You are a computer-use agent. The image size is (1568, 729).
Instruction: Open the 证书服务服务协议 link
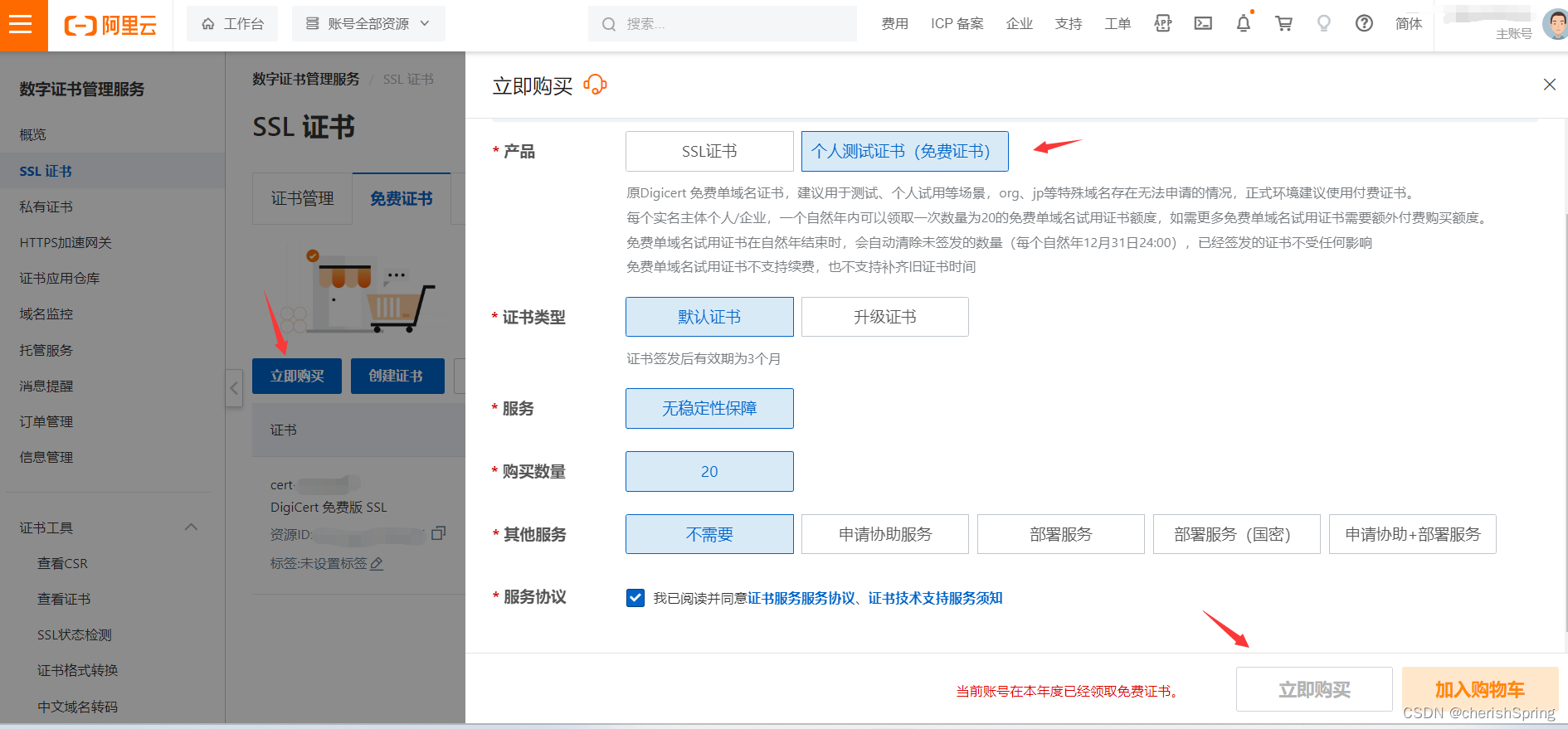click(x=801, y=598)
